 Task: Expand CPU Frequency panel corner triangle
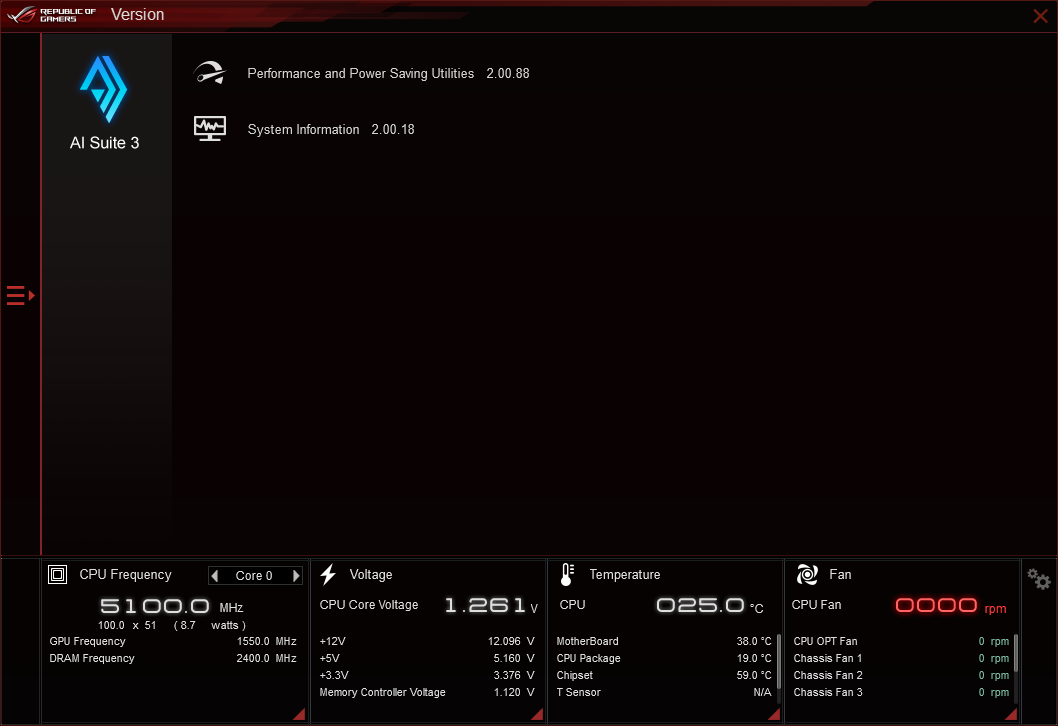[300, 714]
